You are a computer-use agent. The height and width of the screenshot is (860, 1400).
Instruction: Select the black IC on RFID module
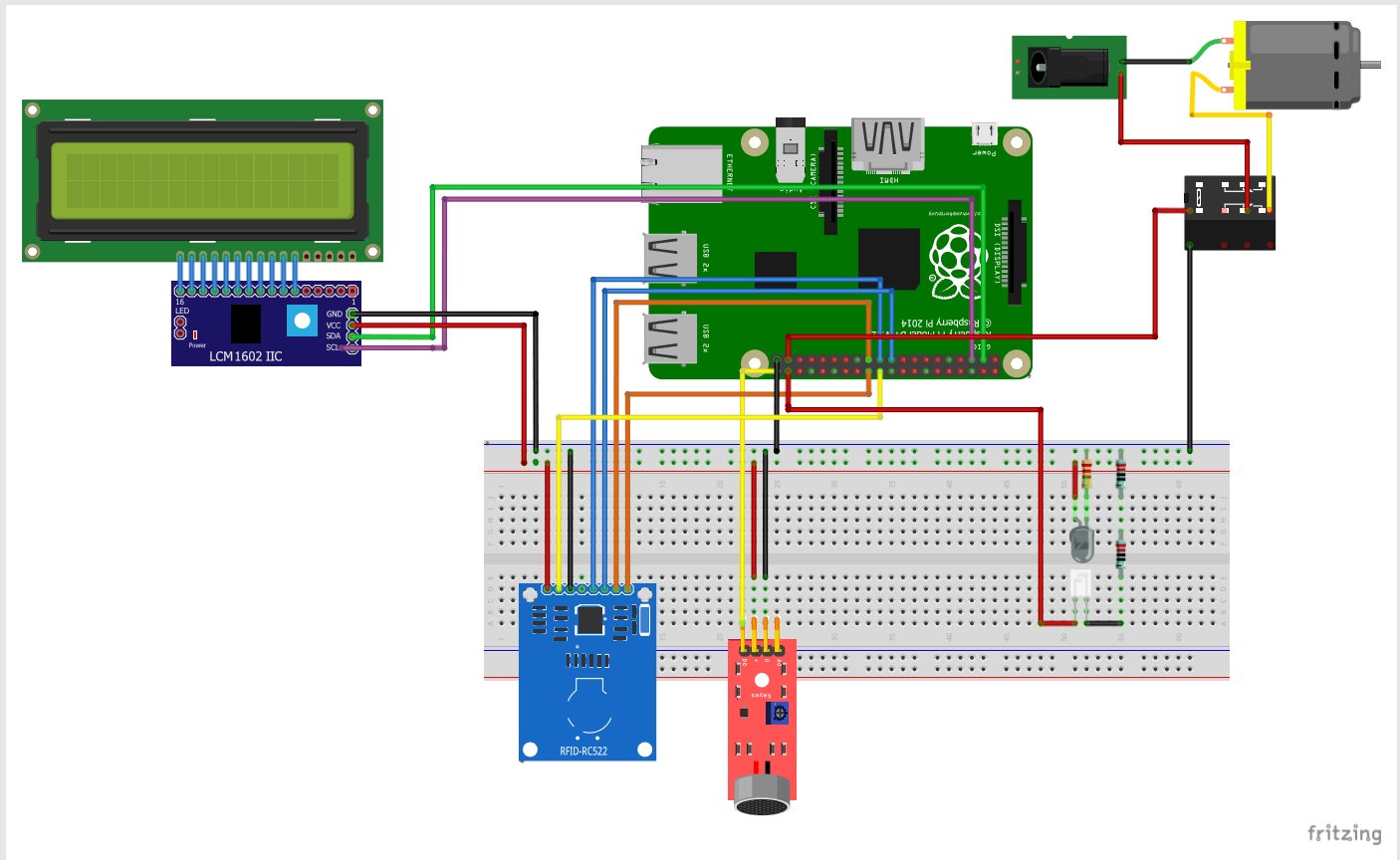pos(589,619)
